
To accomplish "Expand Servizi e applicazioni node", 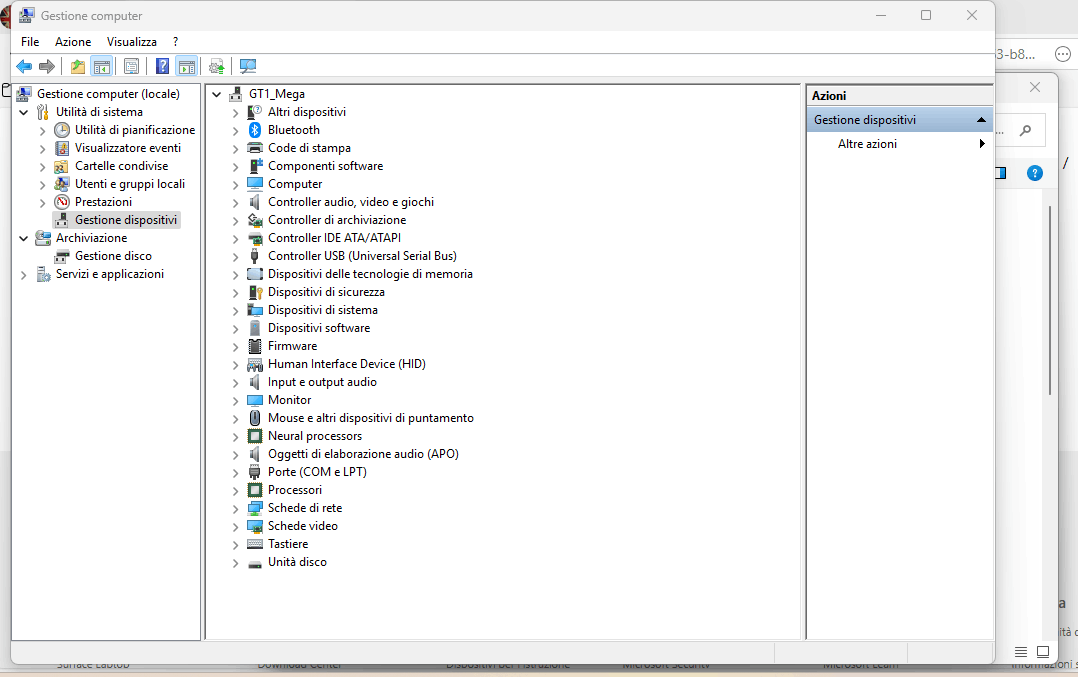I will click(24, 275).
